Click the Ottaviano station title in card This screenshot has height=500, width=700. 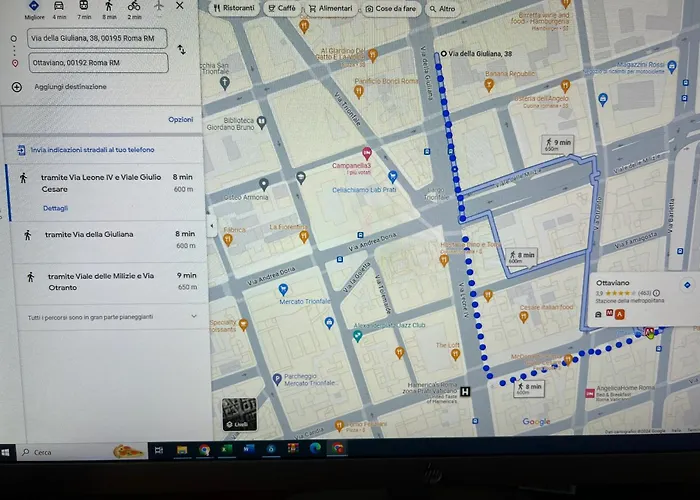point(612,283)
